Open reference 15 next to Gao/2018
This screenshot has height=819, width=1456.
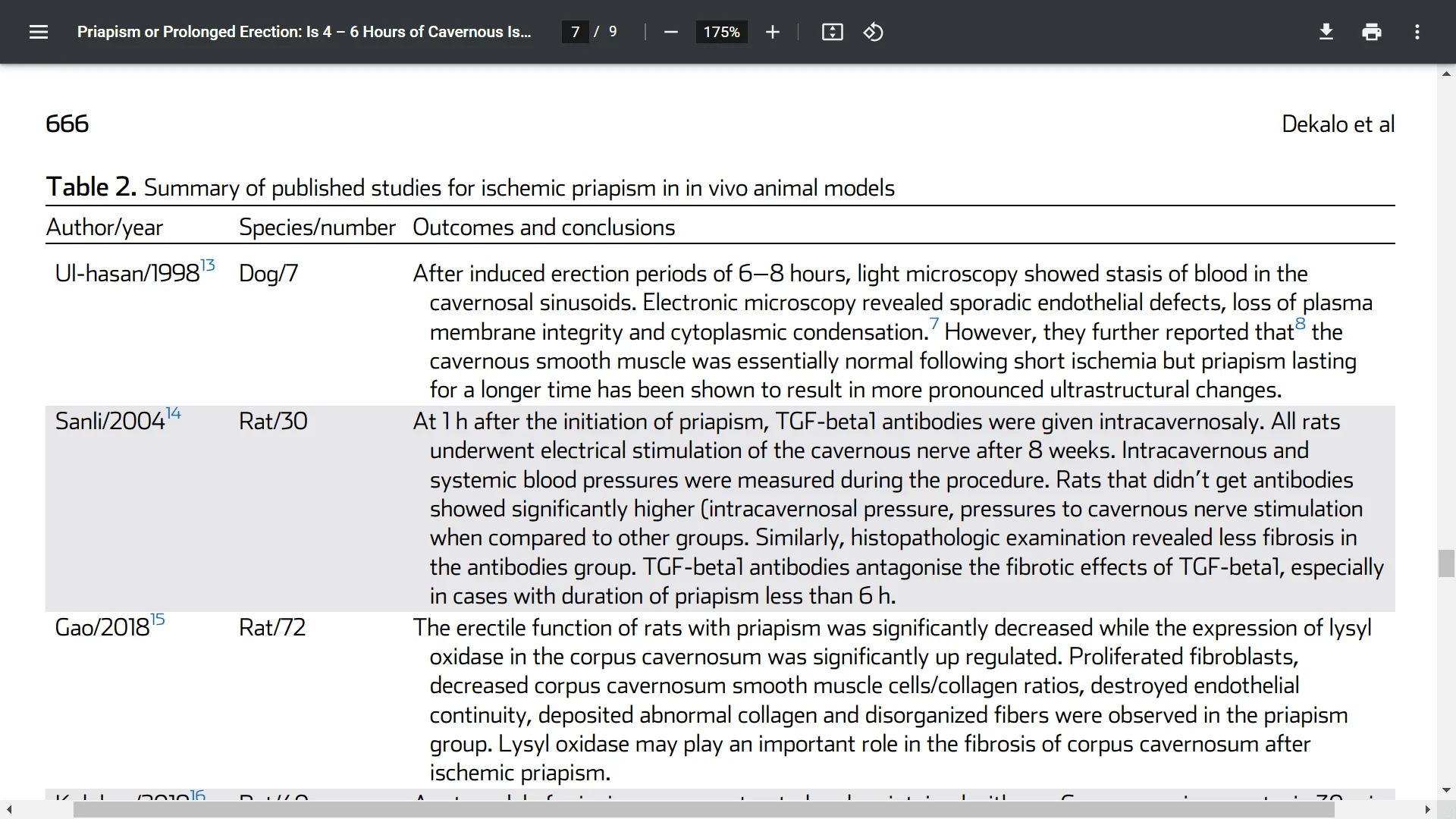(x=157, y=619)
